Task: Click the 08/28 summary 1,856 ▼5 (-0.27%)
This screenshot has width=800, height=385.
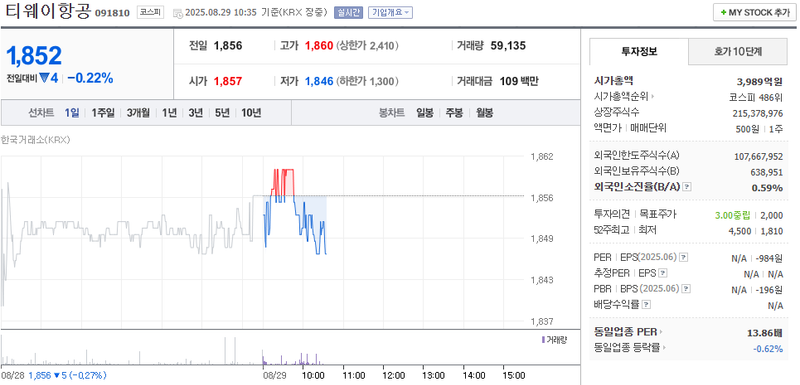Action: tap(67, 375)
